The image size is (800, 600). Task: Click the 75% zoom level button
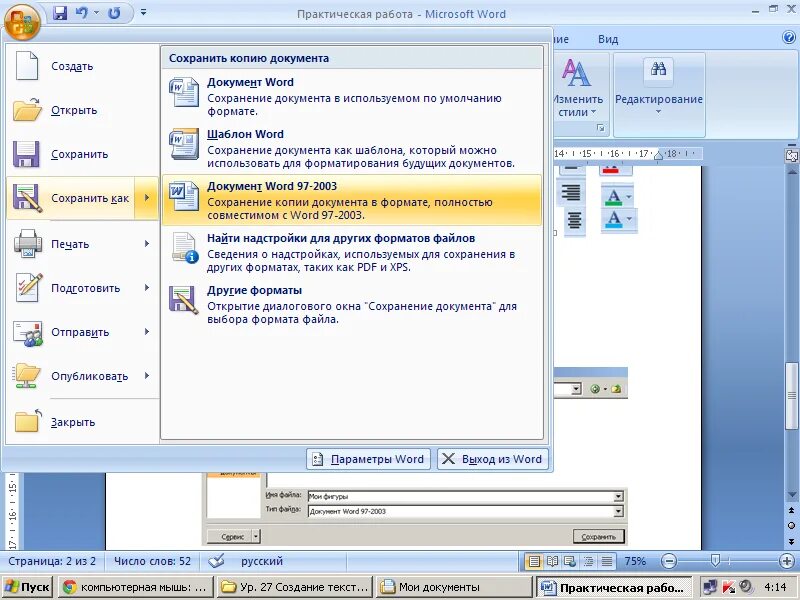635,562
